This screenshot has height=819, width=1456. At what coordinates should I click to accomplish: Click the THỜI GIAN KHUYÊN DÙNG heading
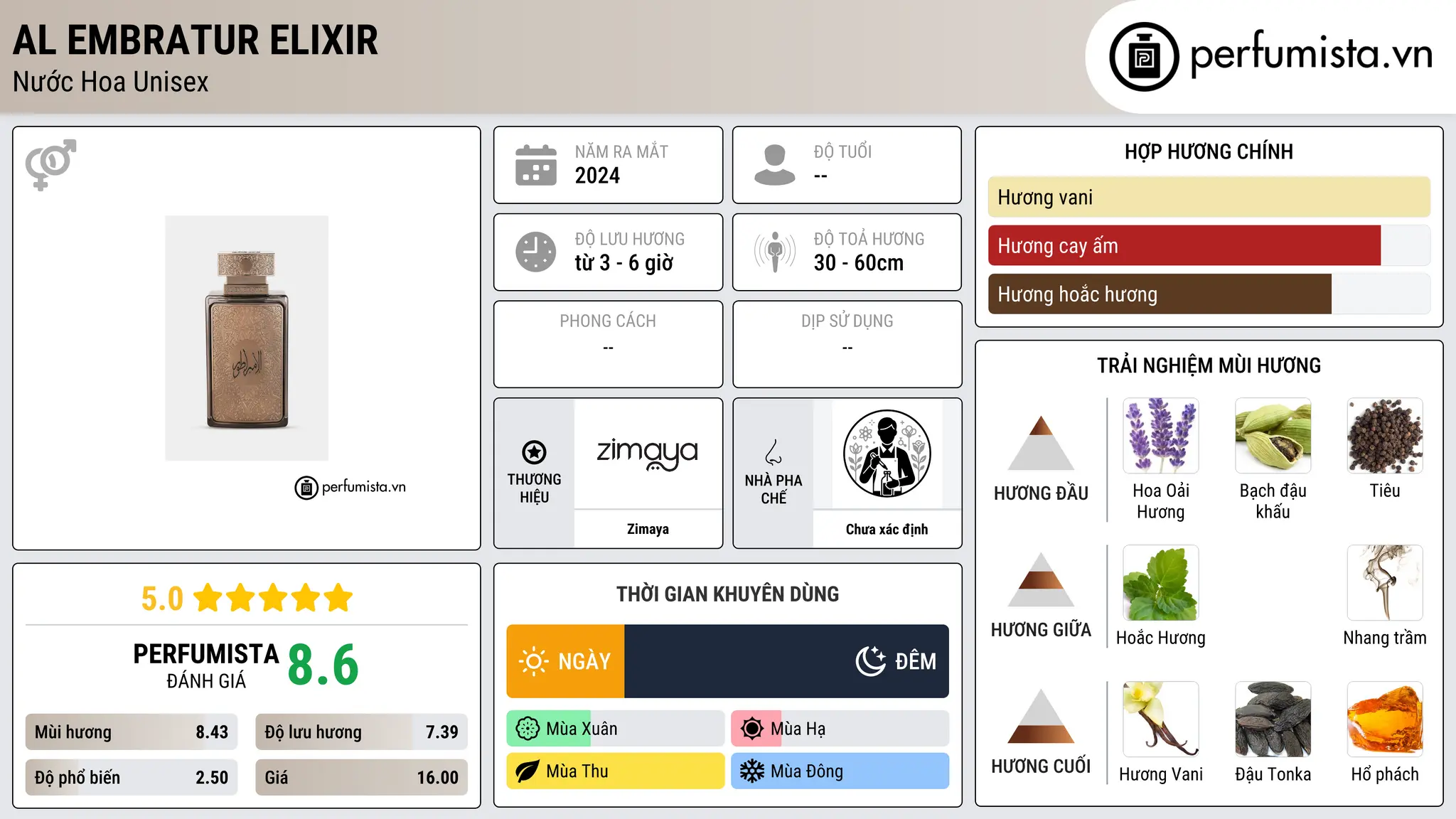click(728, 594)
